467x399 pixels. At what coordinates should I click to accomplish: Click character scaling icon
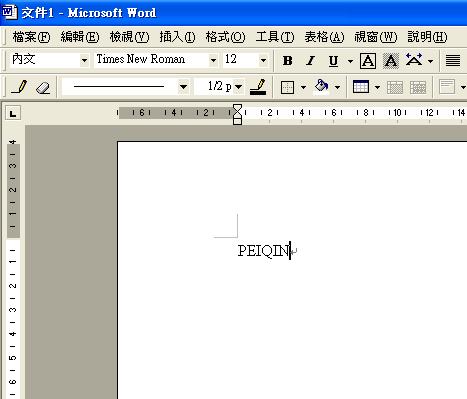(414, 60)
